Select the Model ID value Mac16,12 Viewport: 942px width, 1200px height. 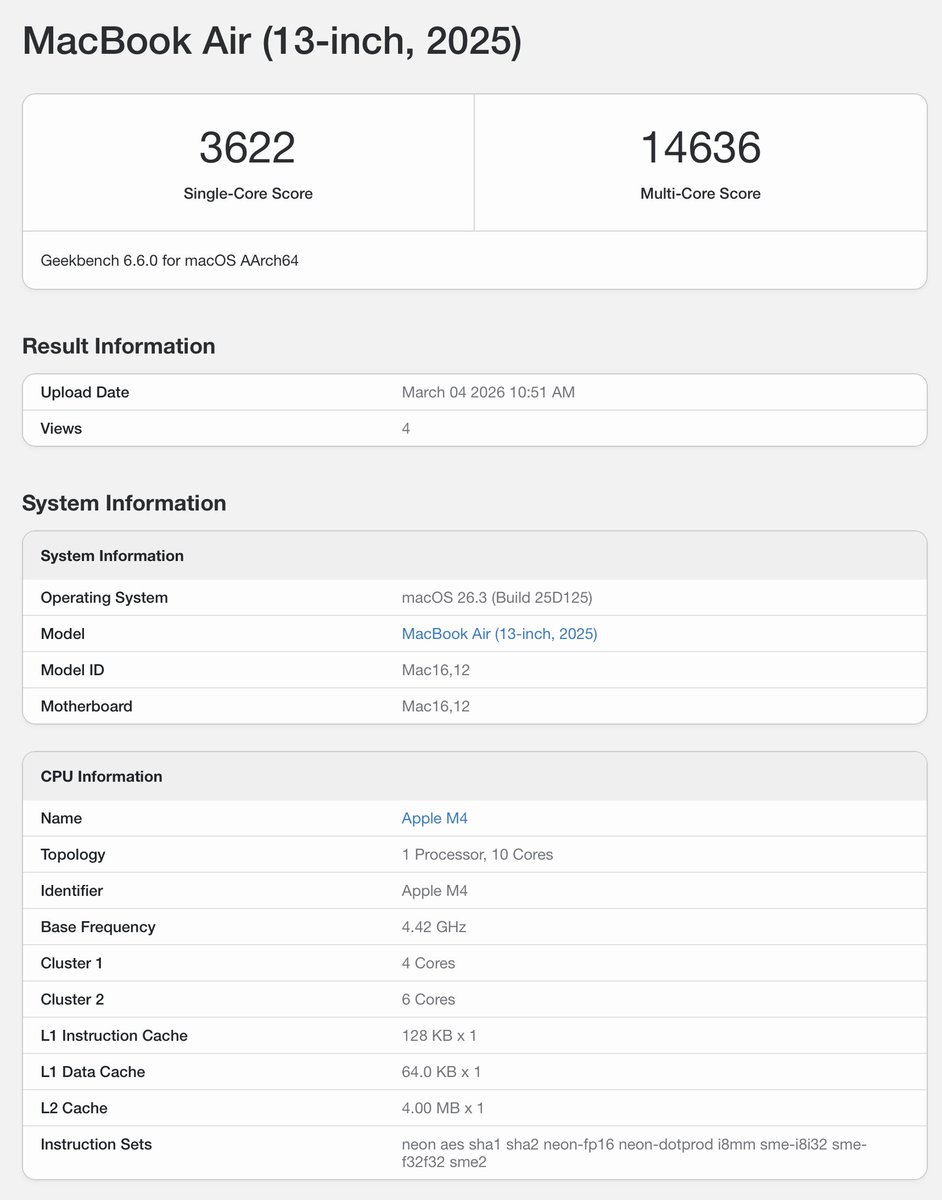(436, 670)
